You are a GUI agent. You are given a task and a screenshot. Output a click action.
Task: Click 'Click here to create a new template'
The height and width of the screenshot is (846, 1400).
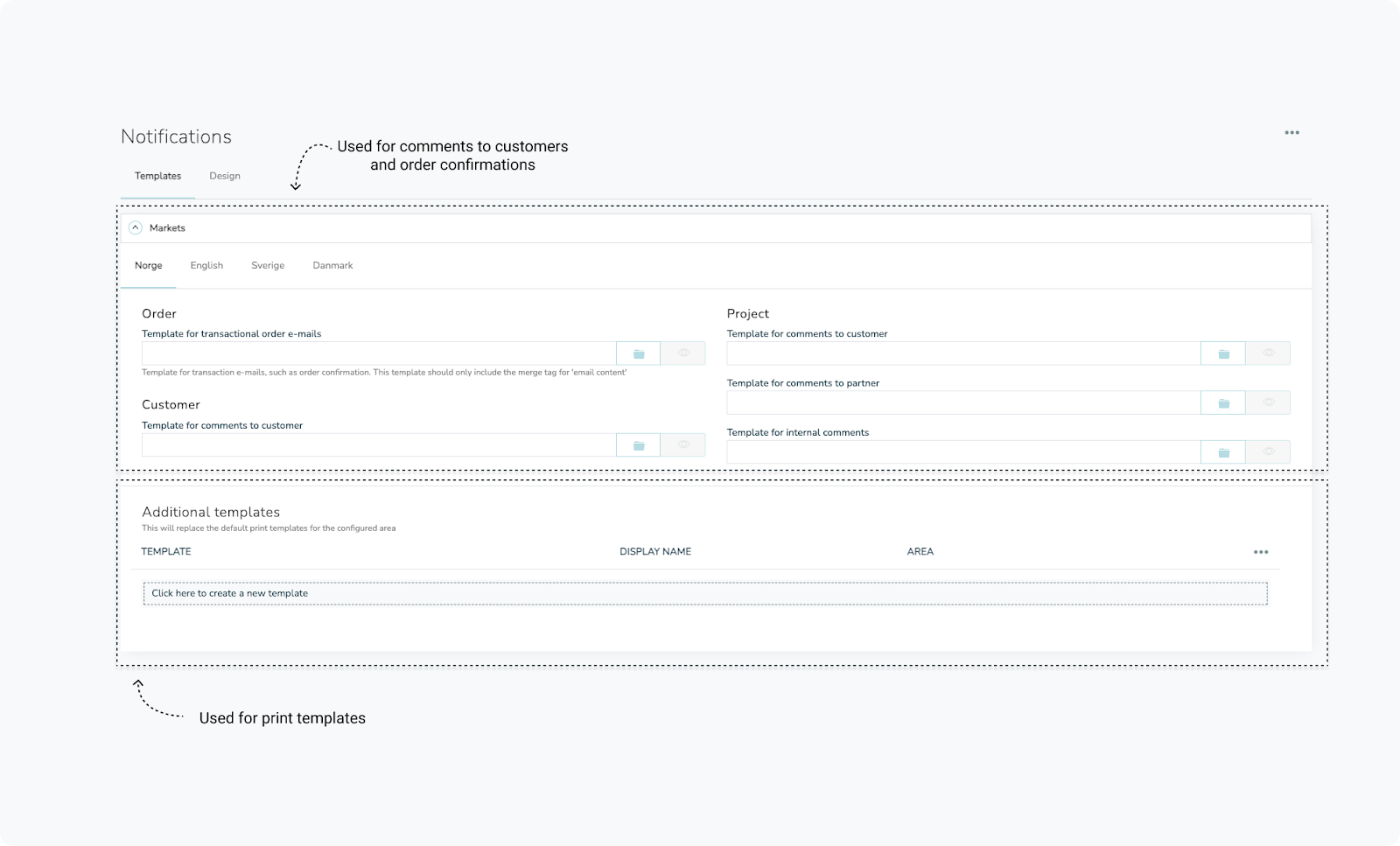229,593
